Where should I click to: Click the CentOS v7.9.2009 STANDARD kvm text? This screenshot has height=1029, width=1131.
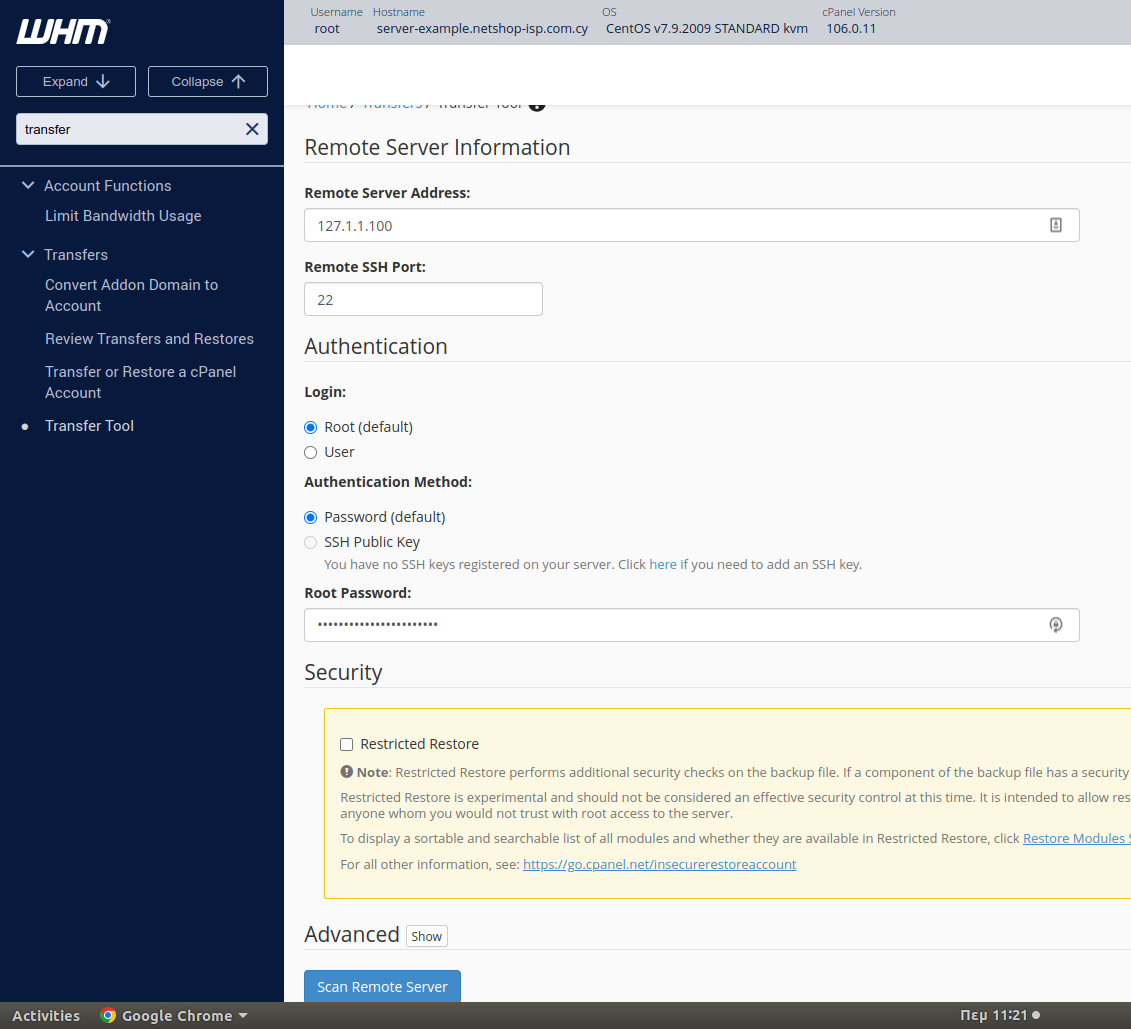[707, 29]
